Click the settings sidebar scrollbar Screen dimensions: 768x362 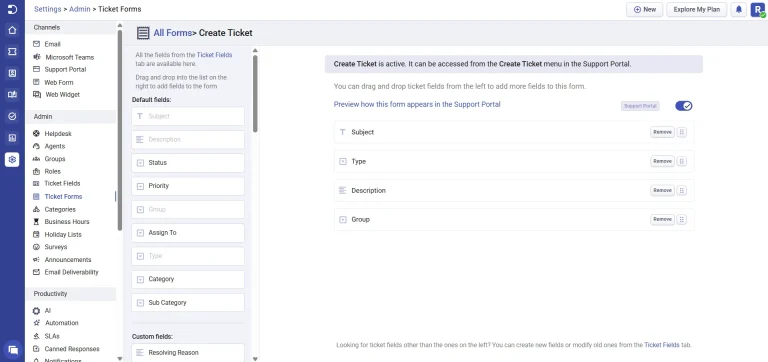tap(120, 130)
